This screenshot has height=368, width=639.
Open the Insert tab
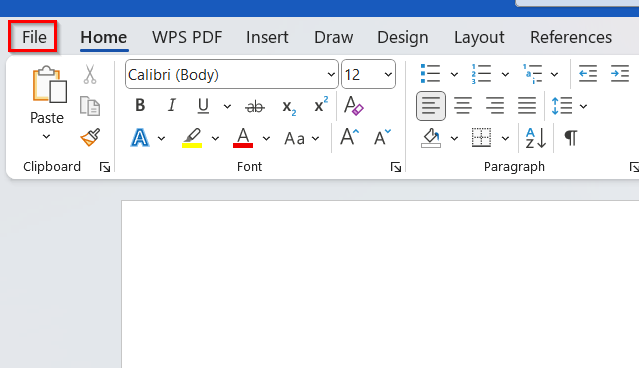pyautogui.click(x=267, y=37)
